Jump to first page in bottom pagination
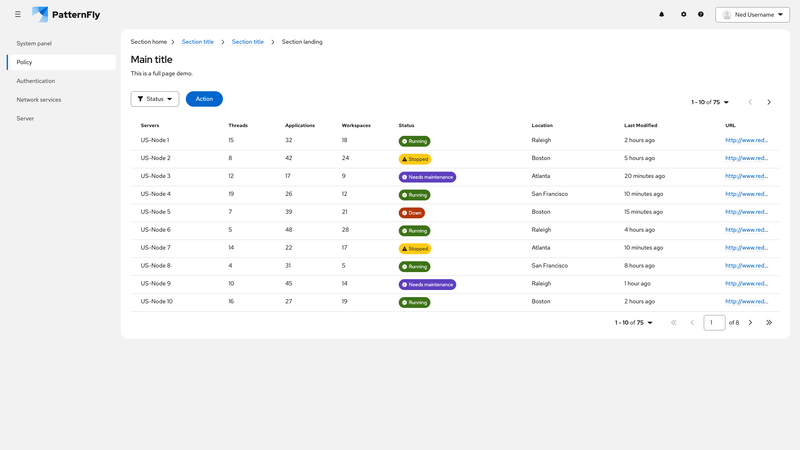The width and height of the screenshot is (800, 450). click(673, 322)
